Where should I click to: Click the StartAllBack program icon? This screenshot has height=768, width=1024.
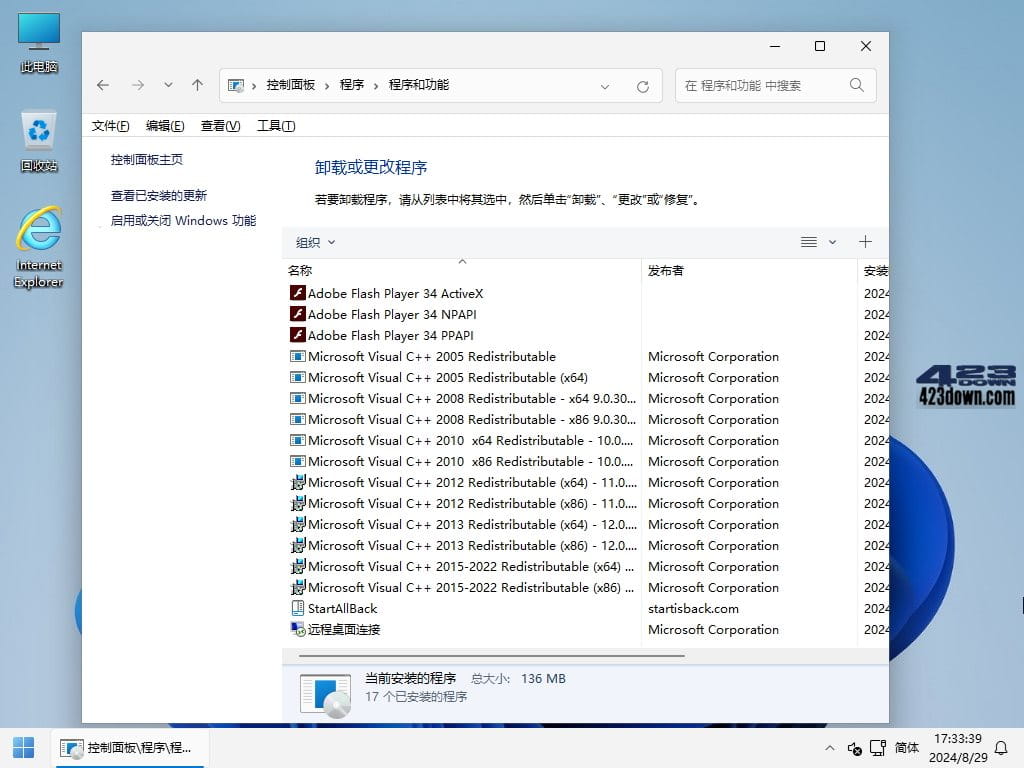[298, 608]
